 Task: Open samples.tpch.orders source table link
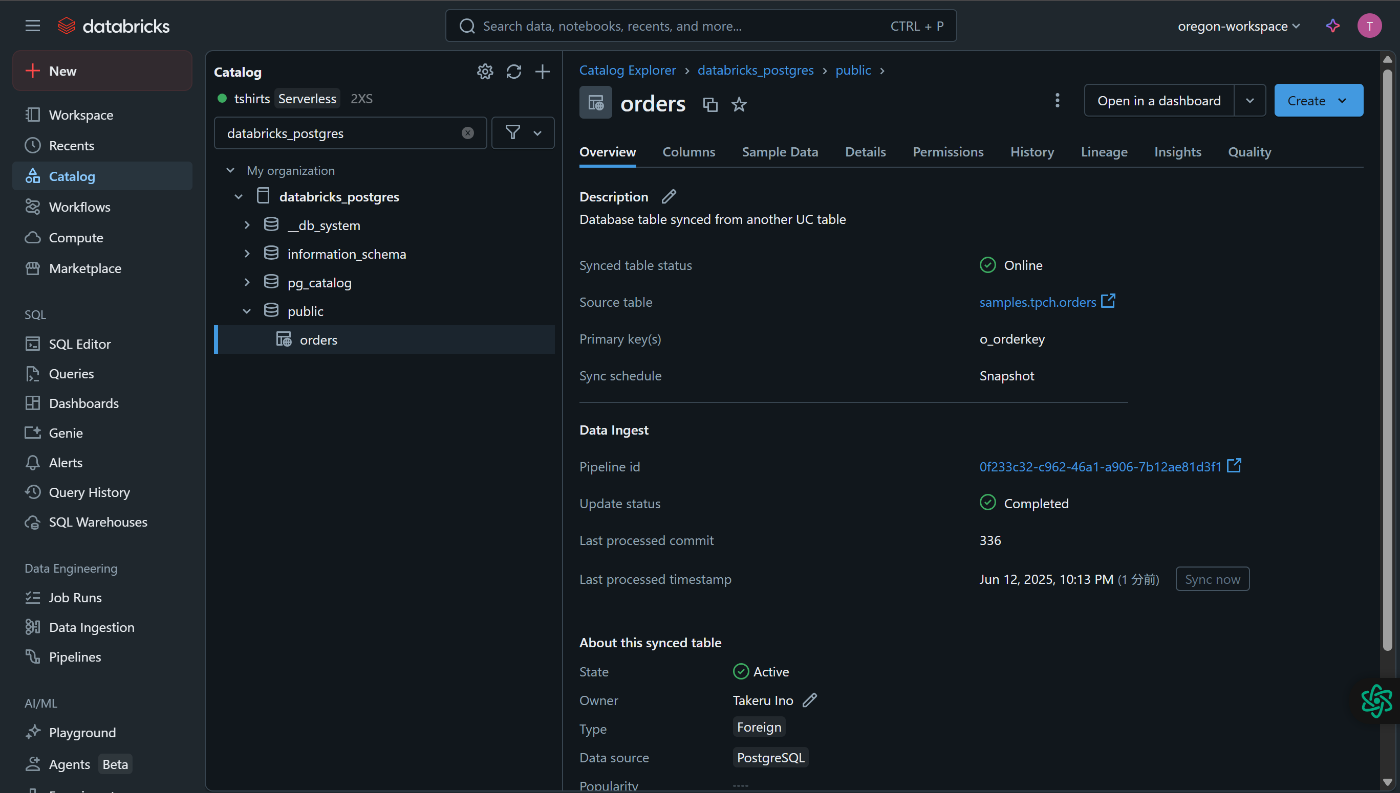click(1038, 302)
